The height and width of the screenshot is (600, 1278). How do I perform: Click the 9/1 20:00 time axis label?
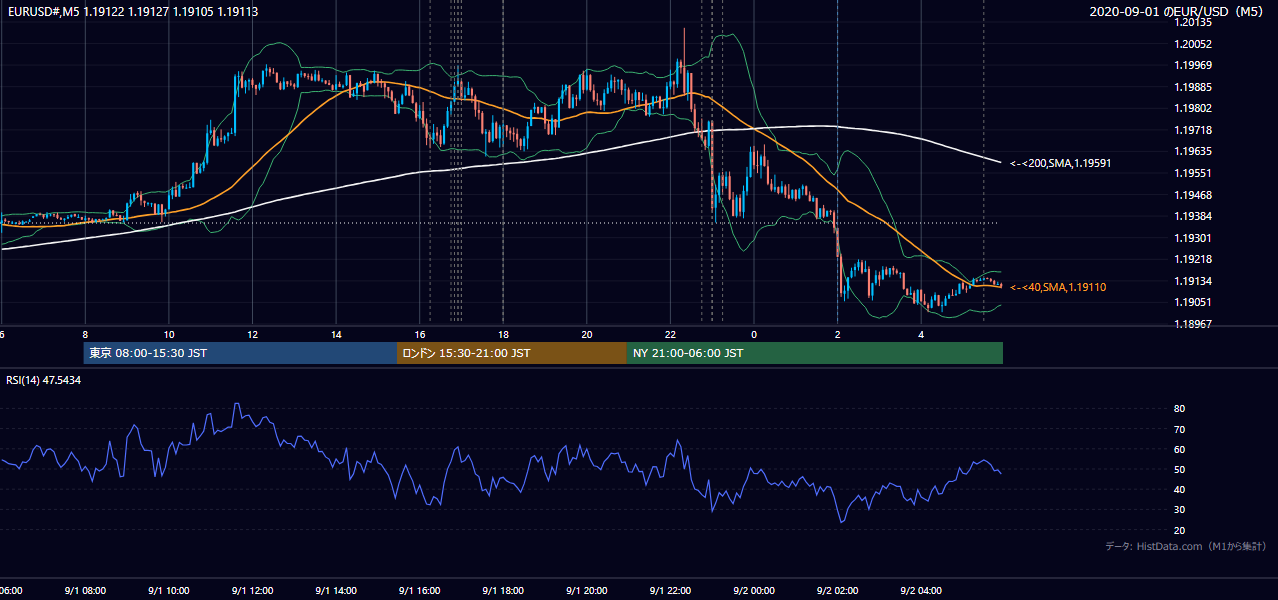click(587, 591)
